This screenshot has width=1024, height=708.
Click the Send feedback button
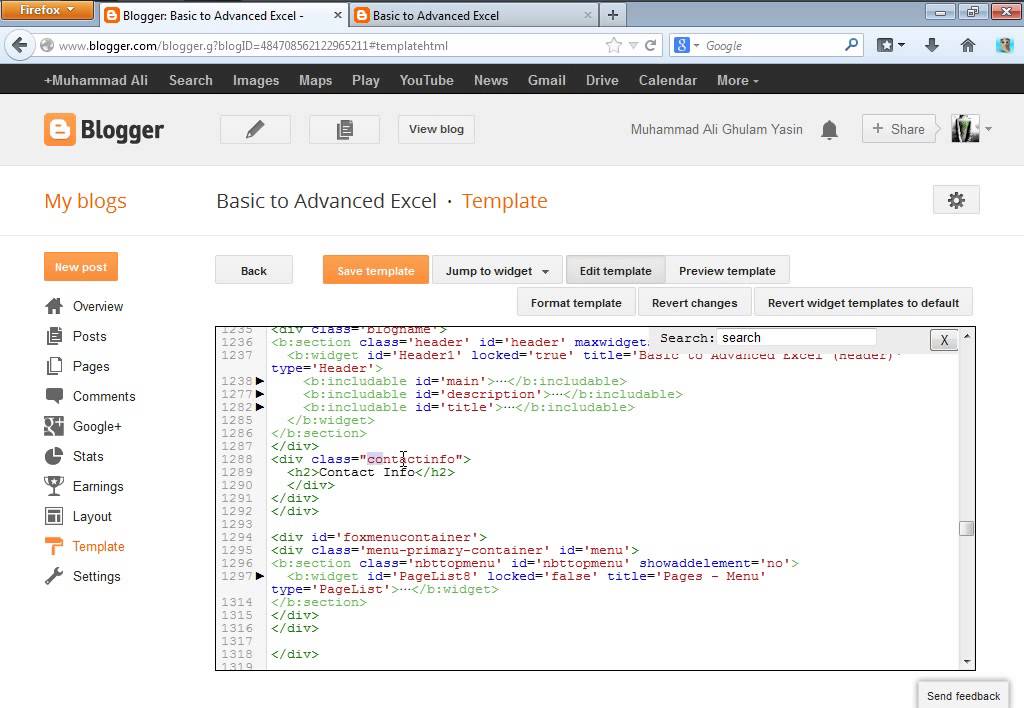963,696
